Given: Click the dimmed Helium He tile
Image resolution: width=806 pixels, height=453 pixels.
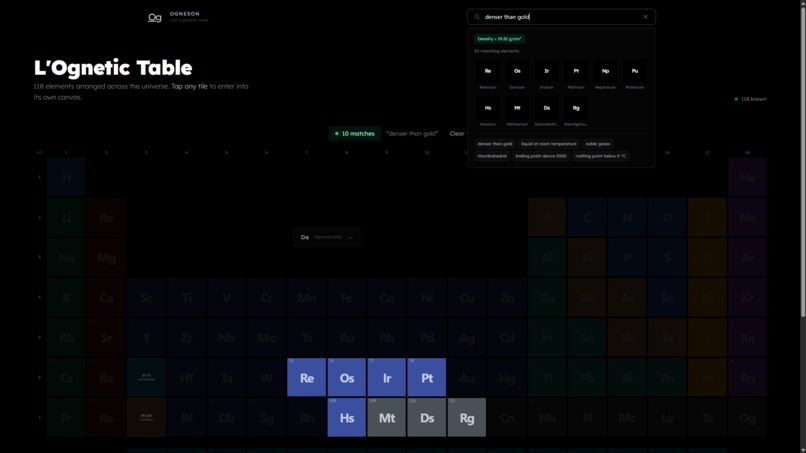Looking at the screenshot, I should [x=747, y=177].
